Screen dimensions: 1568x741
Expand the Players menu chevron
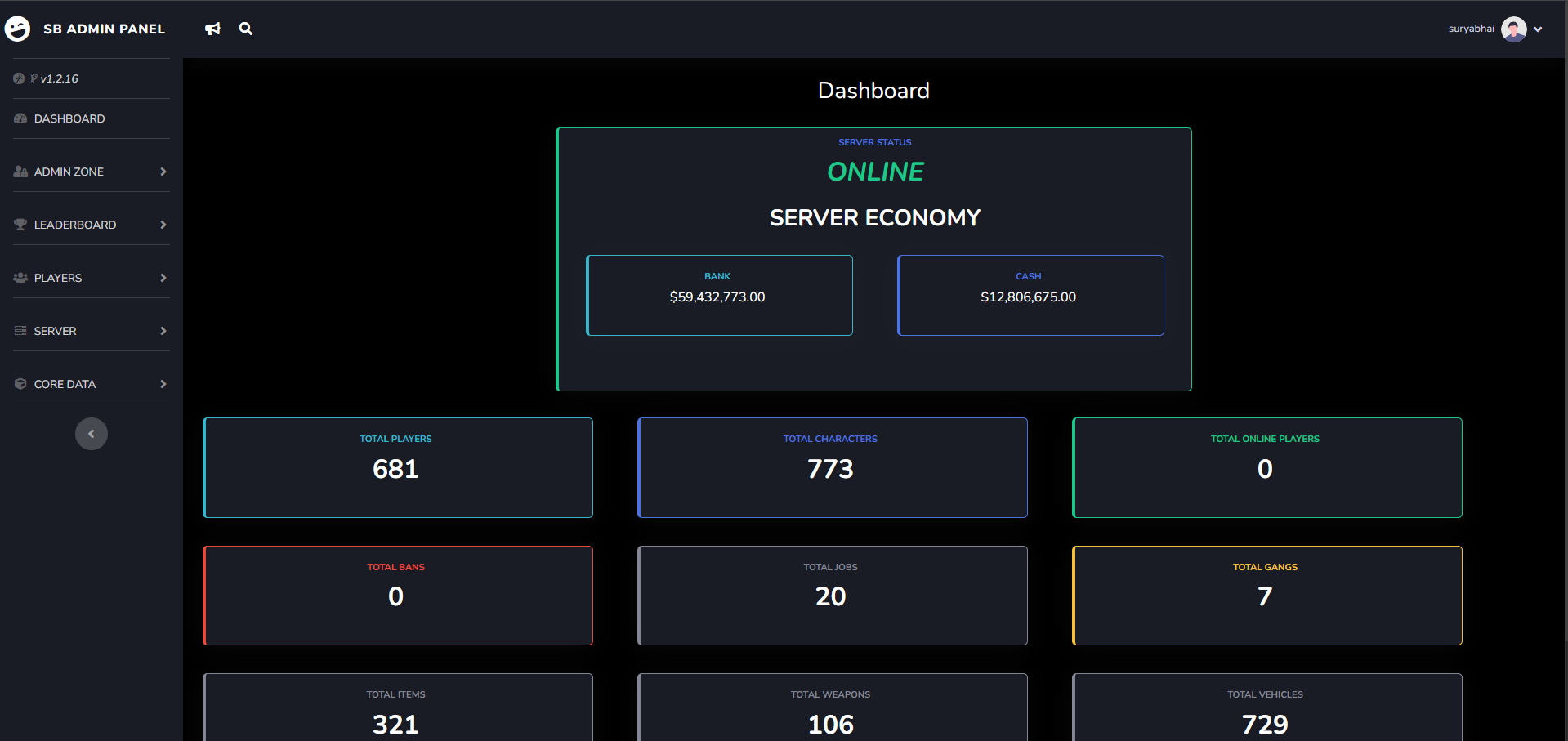pos(163,277)
